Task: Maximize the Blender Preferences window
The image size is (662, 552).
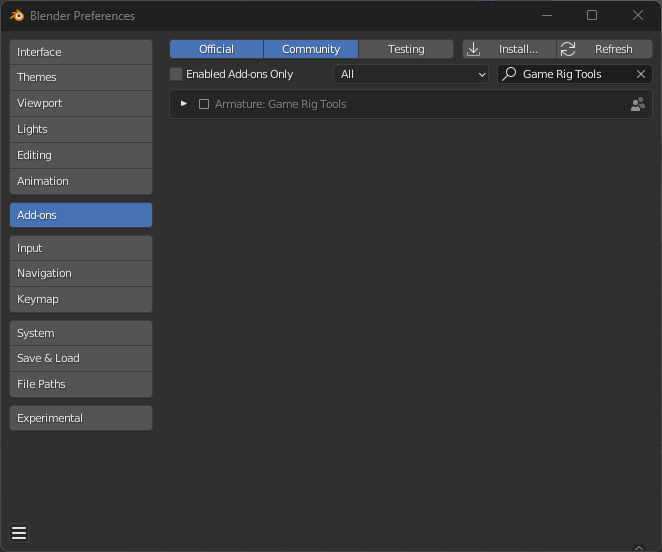Action: tap(592, 16)
